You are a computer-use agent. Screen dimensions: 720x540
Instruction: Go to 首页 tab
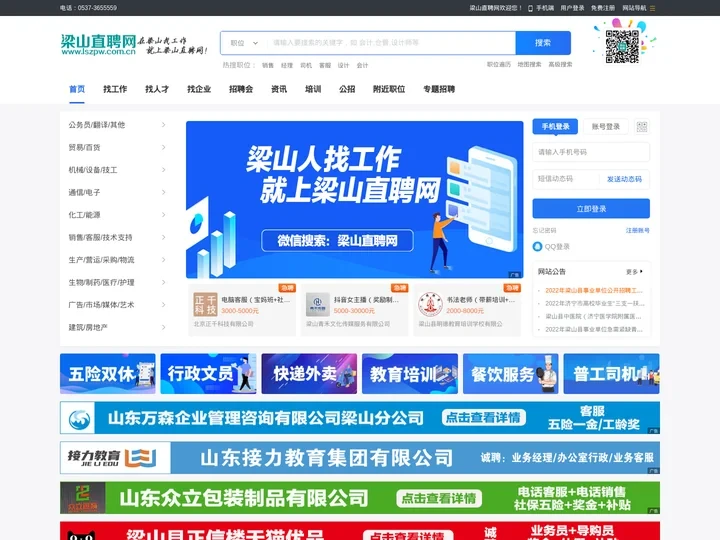click(77, 89)
